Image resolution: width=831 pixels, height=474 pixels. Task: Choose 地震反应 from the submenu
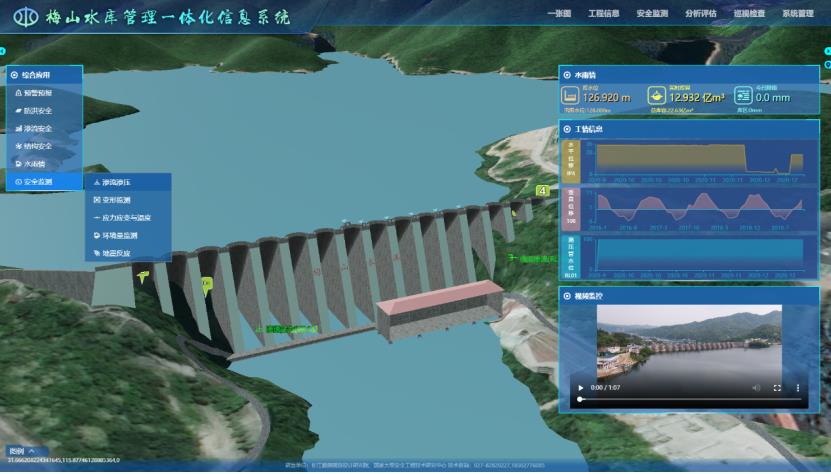point(128,253)
